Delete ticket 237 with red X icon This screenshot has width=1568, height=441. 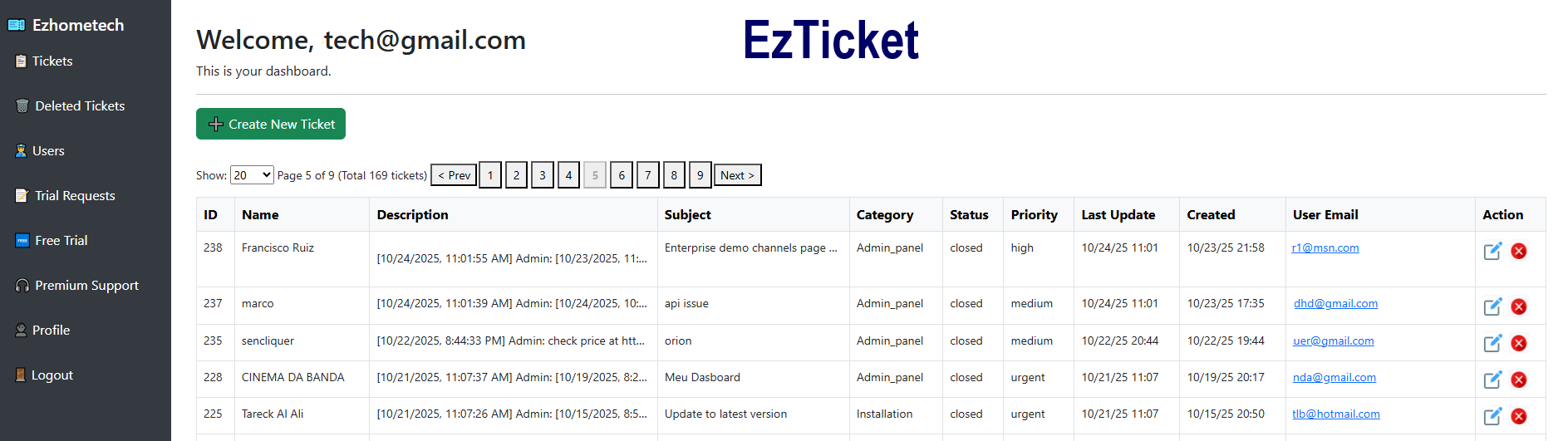tap(1518, 306)
